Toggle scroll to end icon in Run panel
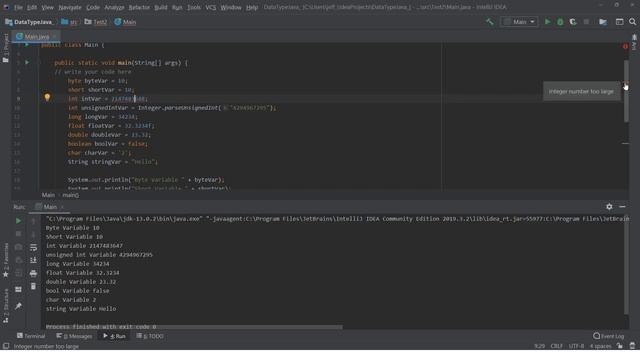640x360 pixels. pos(33,260)
